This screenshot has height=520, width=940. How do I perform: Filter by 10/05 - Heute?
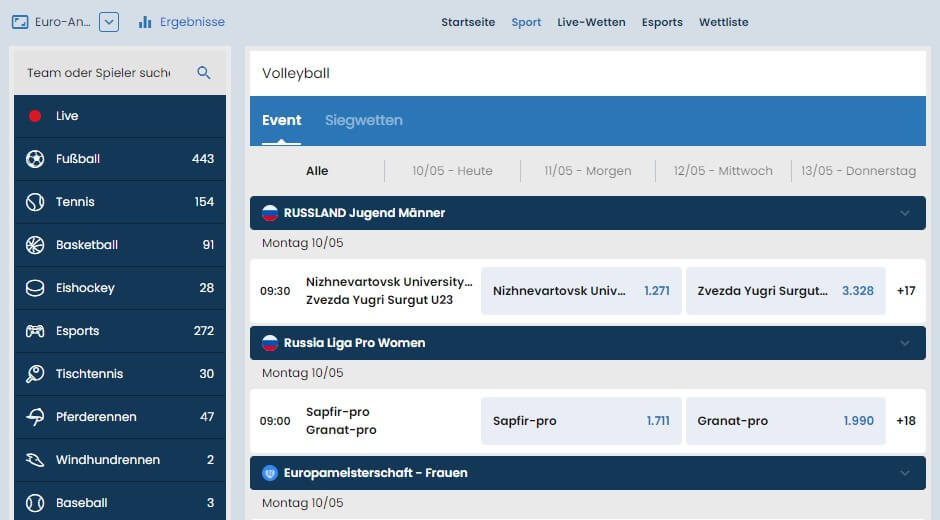(452, 171)
